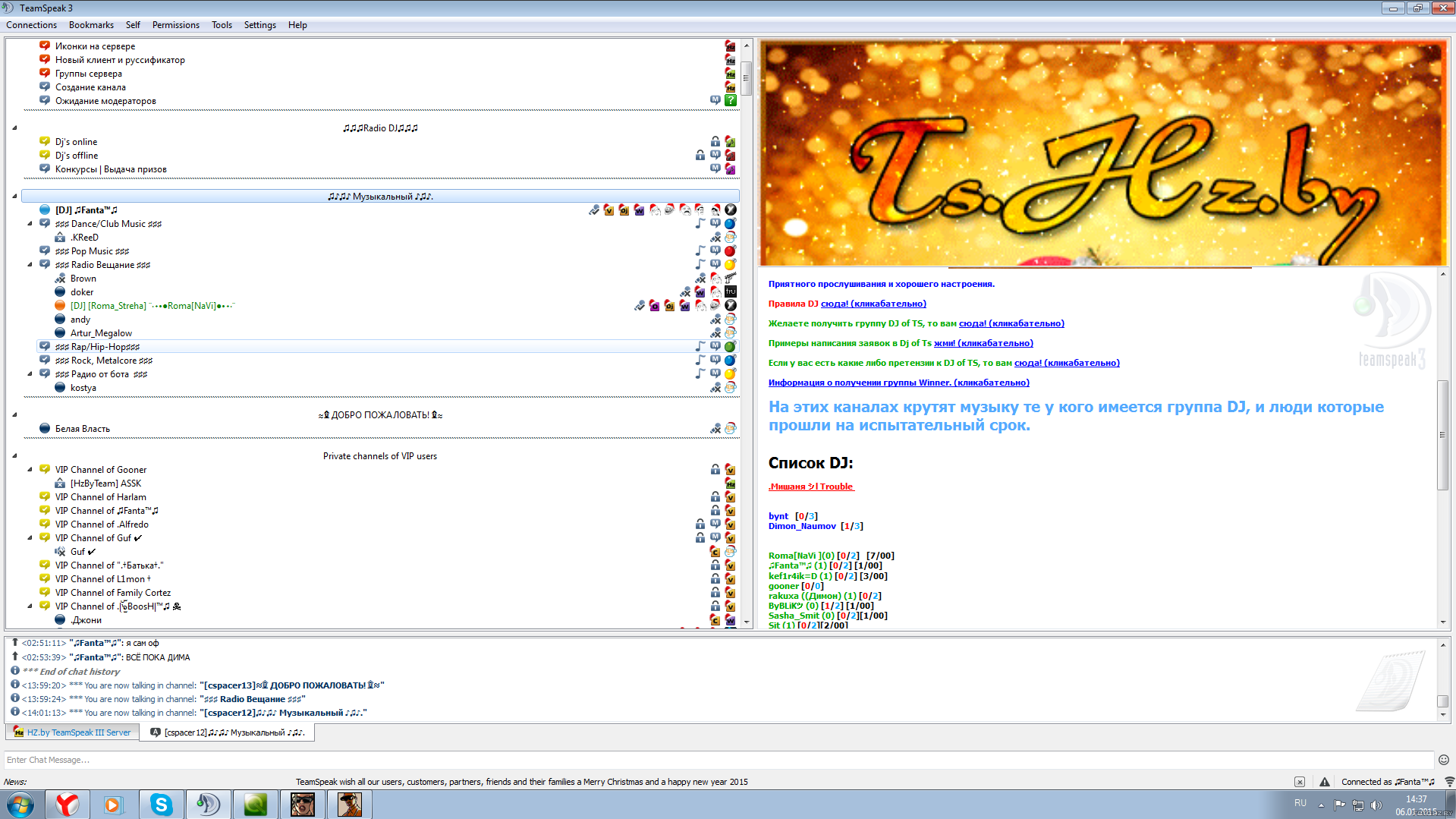The image size is (1456, 819).
Task: Click the volume icon in system tray
Action: tap(1376, 805)
